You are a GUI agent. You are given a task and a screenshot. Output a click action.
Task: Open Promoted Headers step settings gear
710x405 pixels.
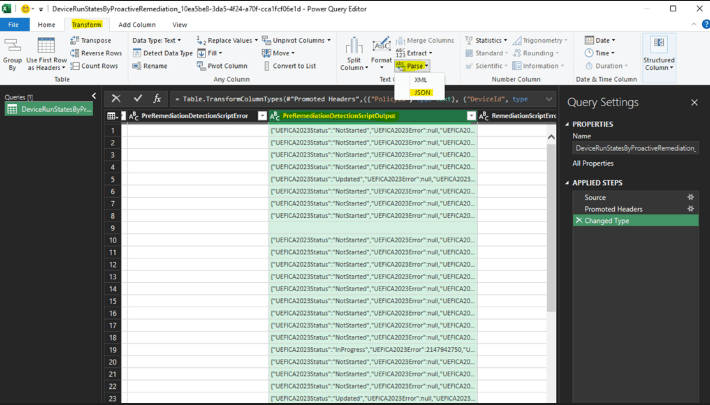point(691,209)
